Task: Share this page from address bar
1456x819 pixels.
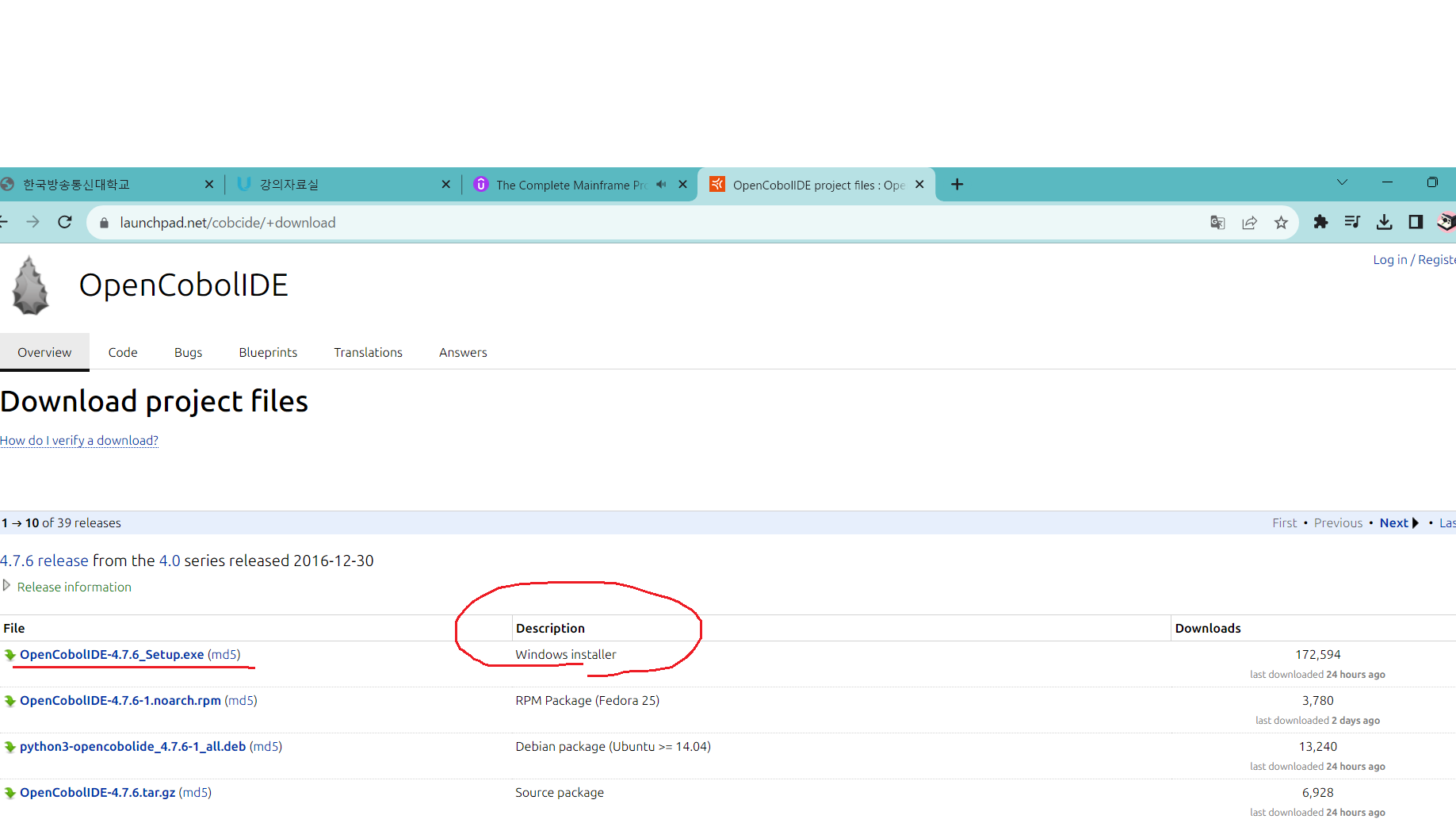Action: (x=1249, y=223)
